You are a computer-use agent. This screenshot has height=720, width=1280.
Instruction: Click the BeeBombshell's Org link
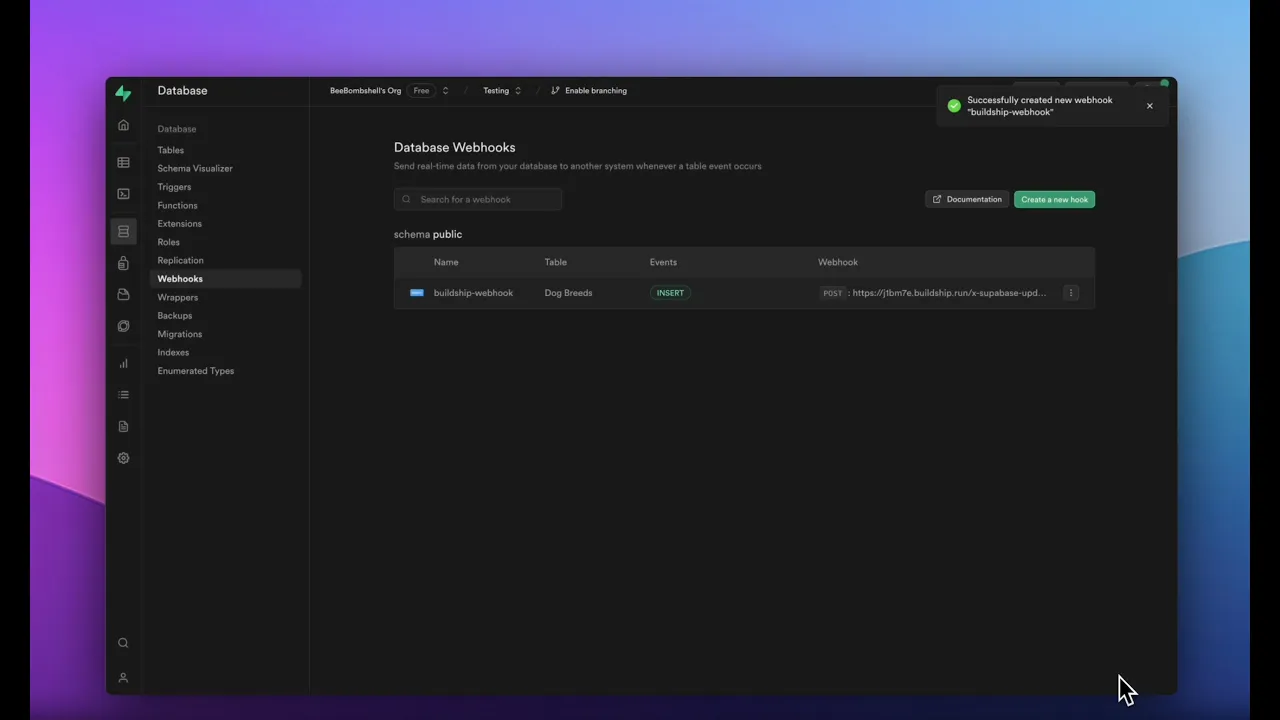coord(366,91)
